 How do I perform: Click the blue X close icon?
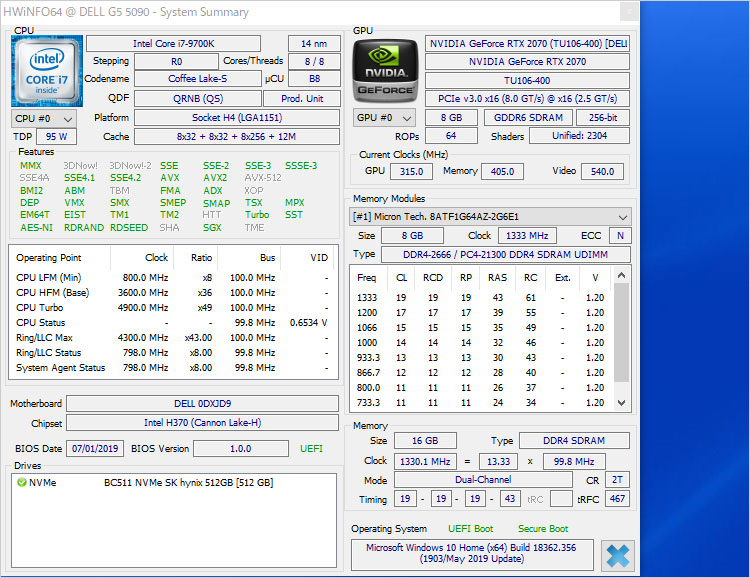tap(618, 555)
